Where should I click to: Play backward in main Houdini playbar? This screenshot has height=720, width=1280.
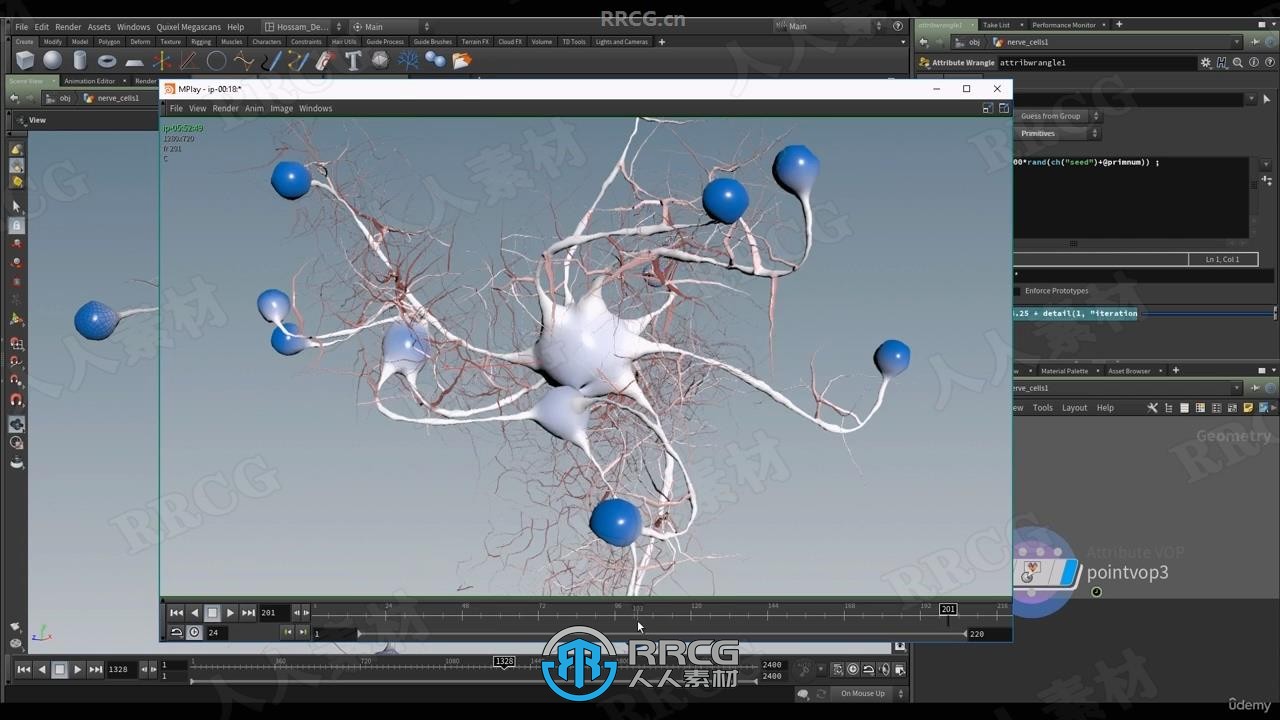coord(41,669)
